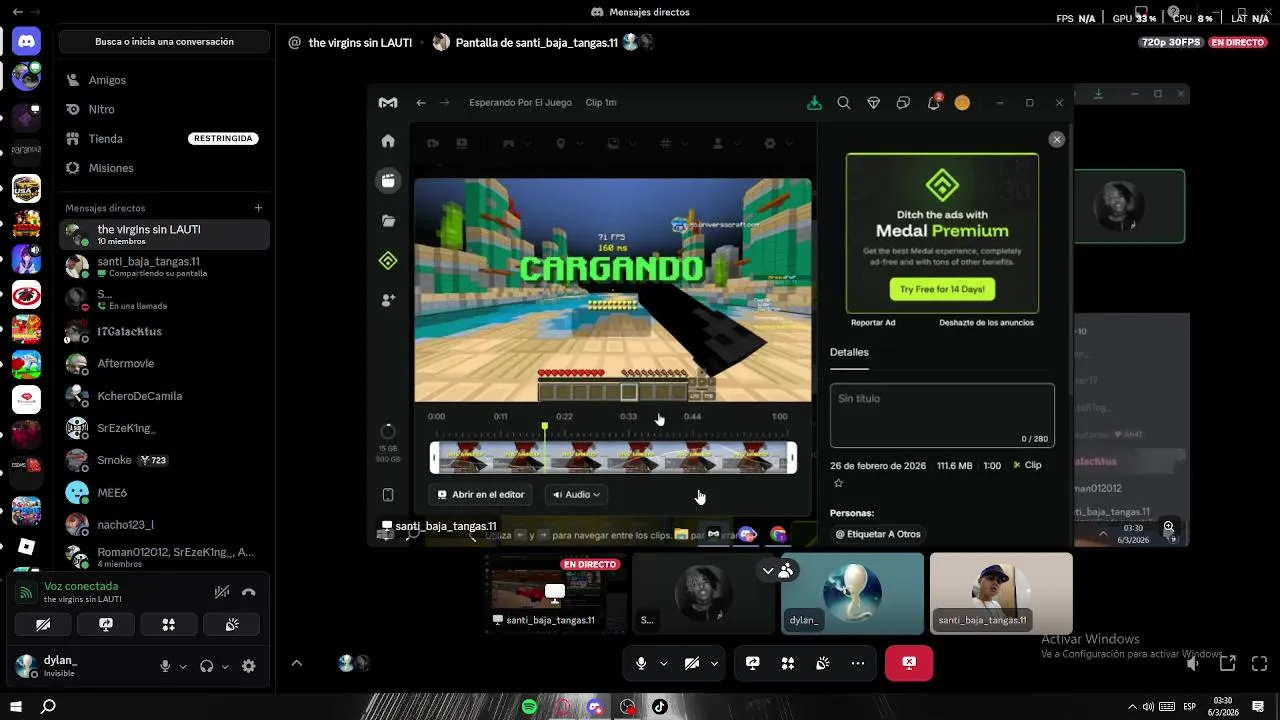Toggle noise suppression in Voz conectada panel
The height and width of the screenshot is (720, 1280).
click(222, 592)
